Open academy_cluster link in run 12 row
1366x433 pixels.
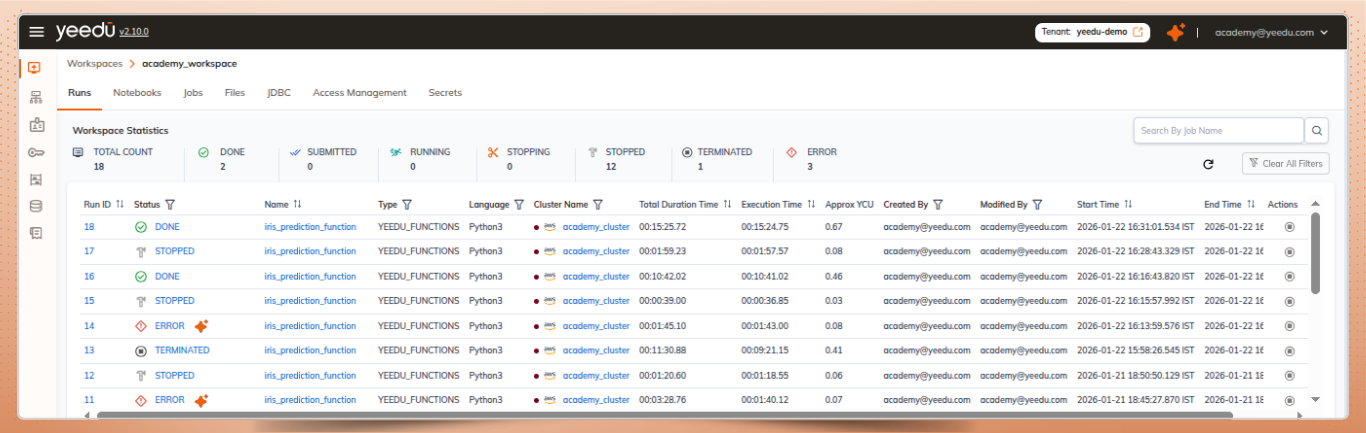[x=596, y=375]
